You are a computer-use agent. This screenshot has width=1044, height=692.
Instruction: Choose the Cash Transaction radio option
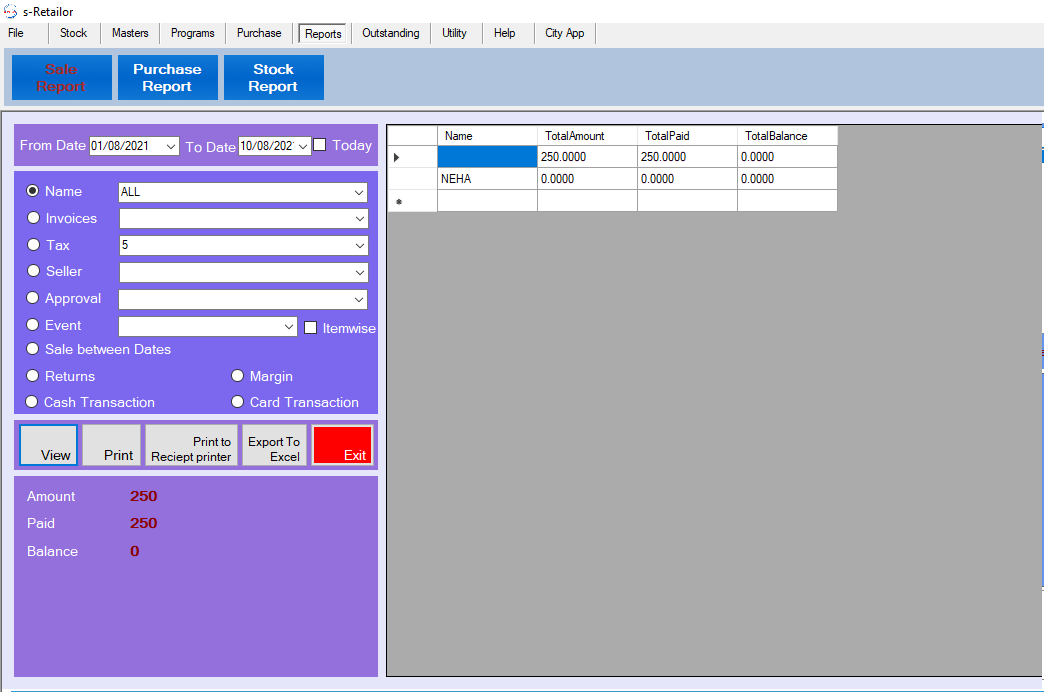tap(32, 402)
